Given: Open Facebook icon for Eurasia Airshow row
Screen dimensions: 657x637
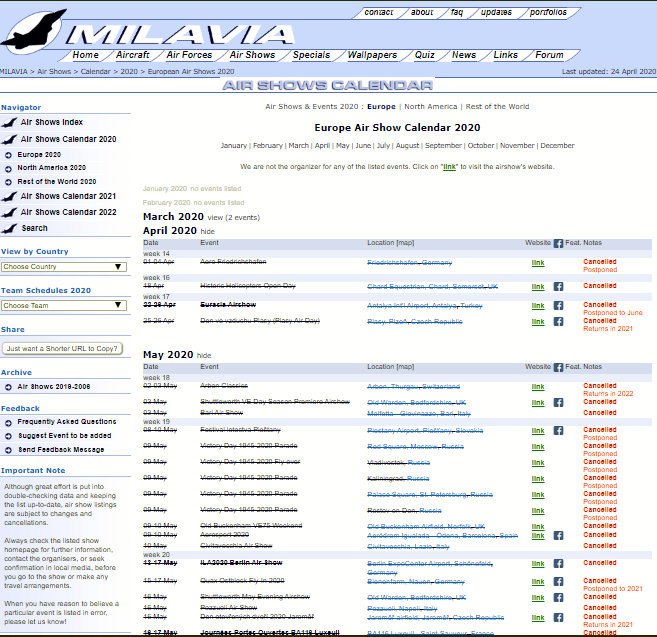Looking at the screenshot, I should point(558,306).
